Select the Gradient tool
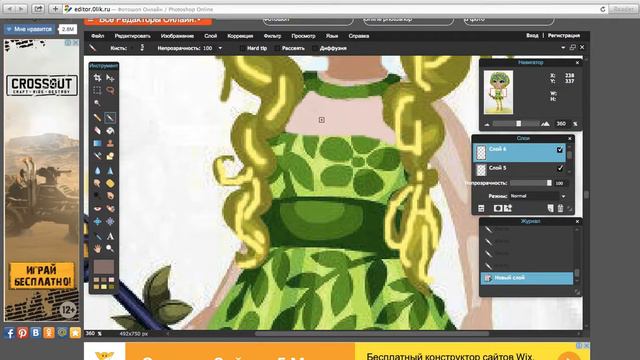Viewport: 640px width, 360px height. 97,143
